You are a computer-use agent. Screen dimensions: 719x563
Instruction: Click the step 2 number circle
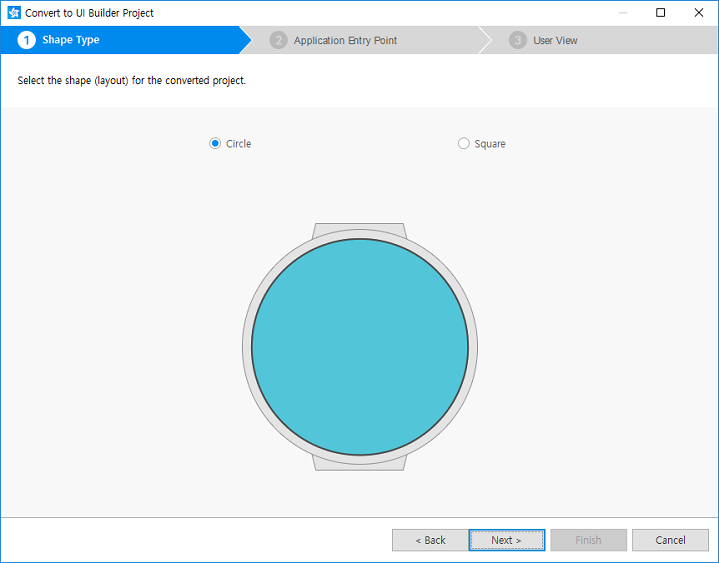point(278,40)
